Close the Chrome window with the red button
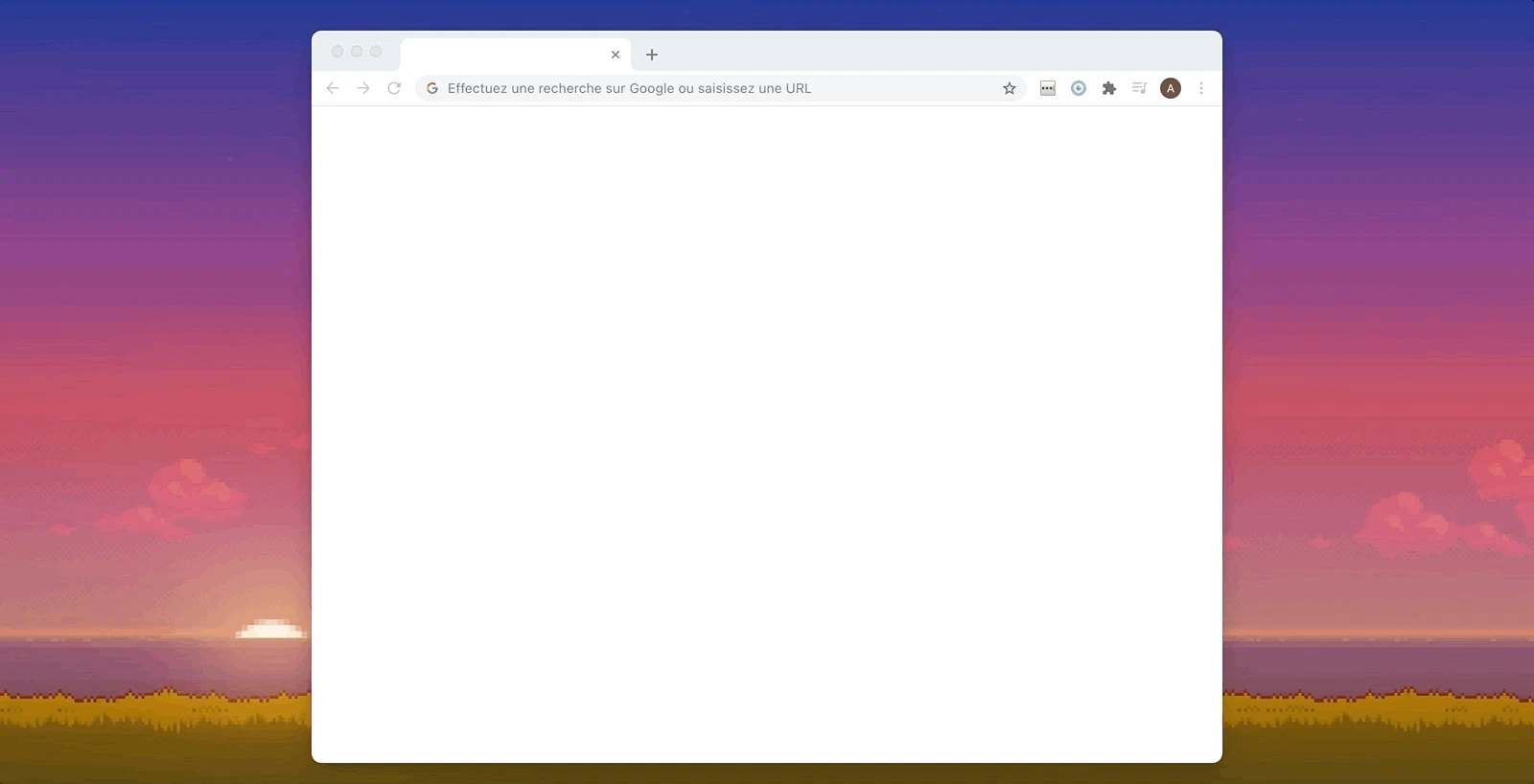1534x784 pixels. (337, 52)
